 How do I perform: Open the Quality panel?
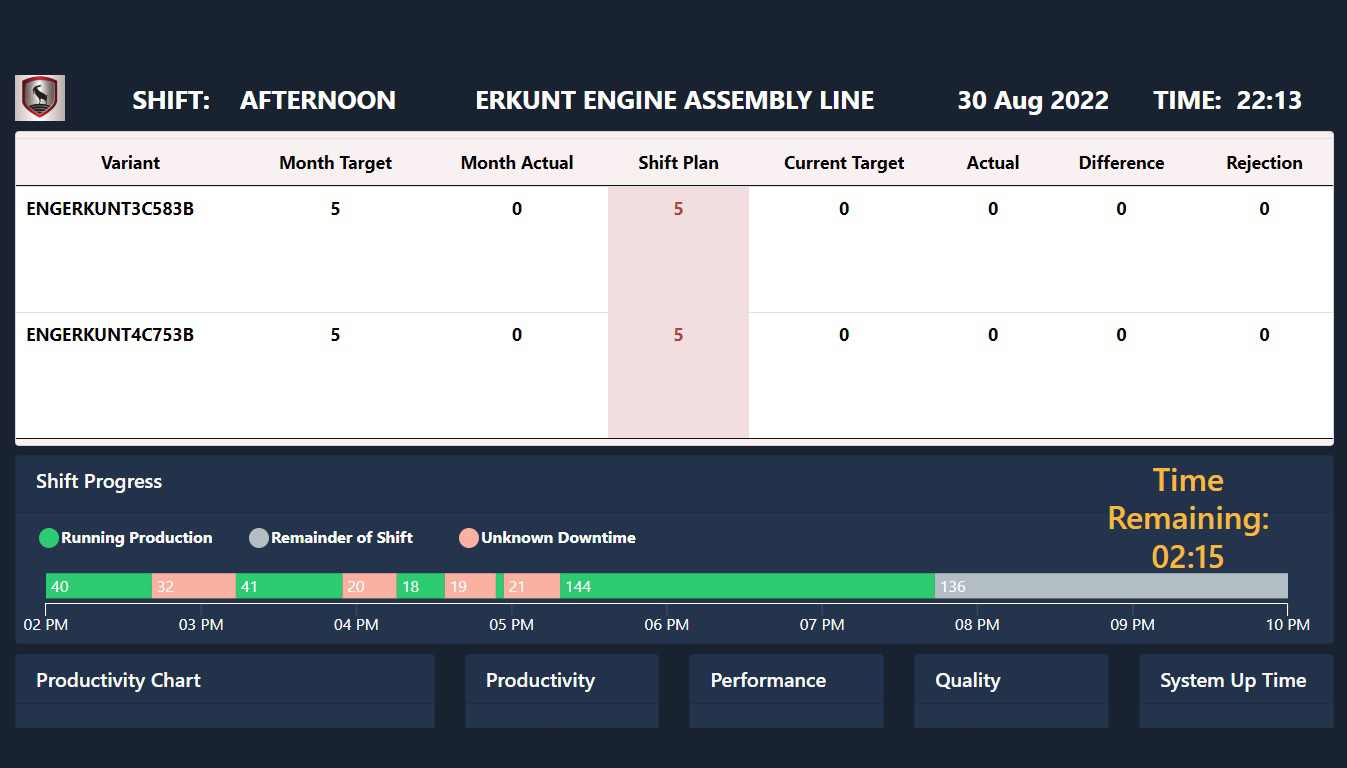[x=1011, y=691]
